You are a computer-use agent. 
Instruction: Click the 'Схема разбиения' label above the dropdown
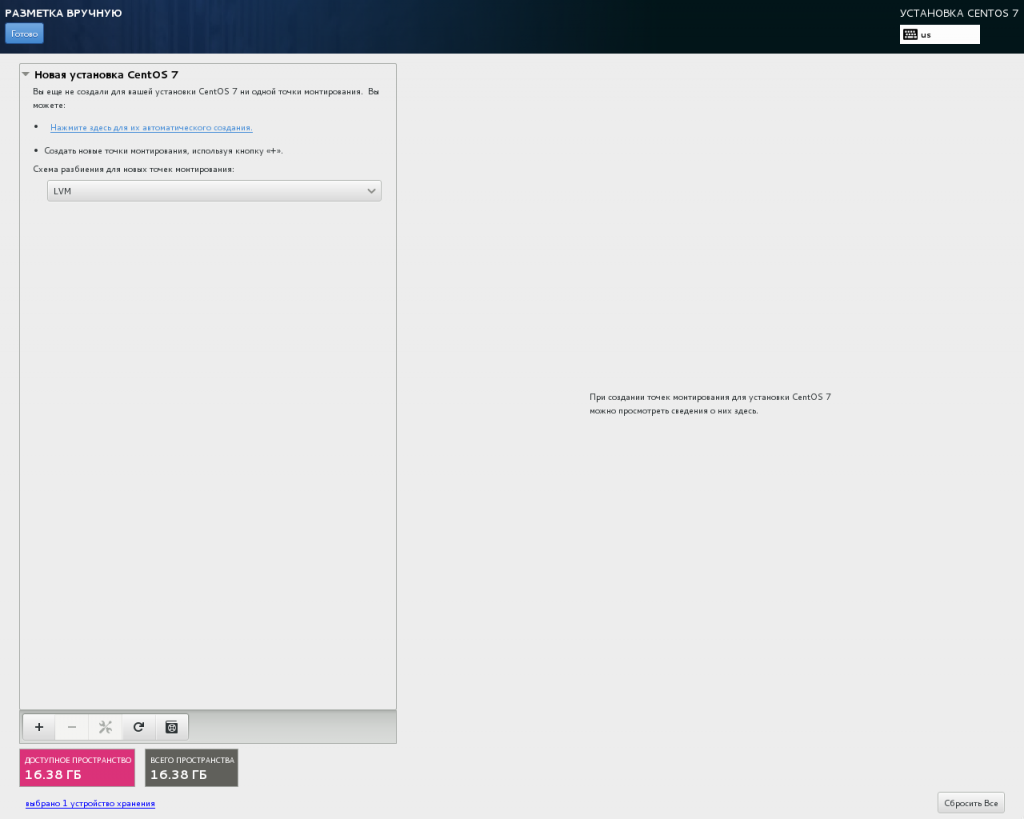(133, 169)
